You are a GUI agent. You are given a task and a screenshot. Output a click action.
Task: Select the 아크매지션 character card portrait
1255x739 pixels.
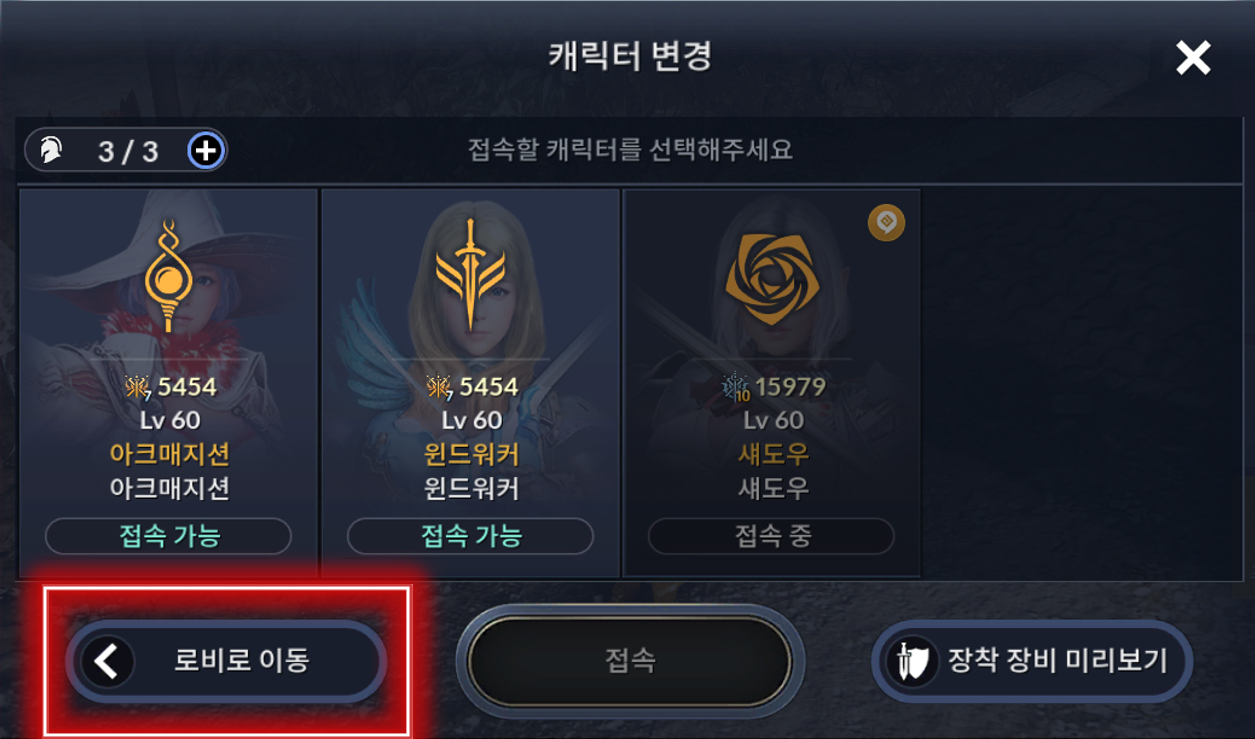pos(168,382)
